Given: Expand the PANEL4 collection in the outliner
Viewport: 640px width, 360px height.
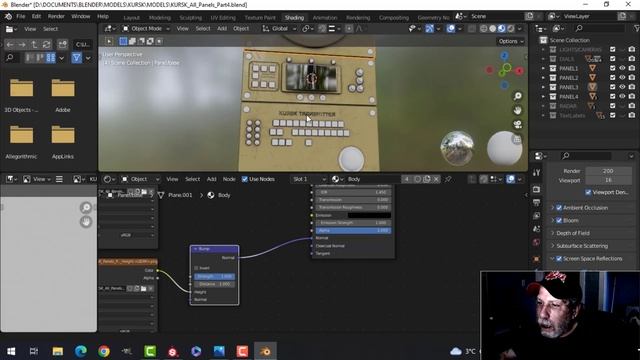Looking at the screenshot, I should 543,96.
